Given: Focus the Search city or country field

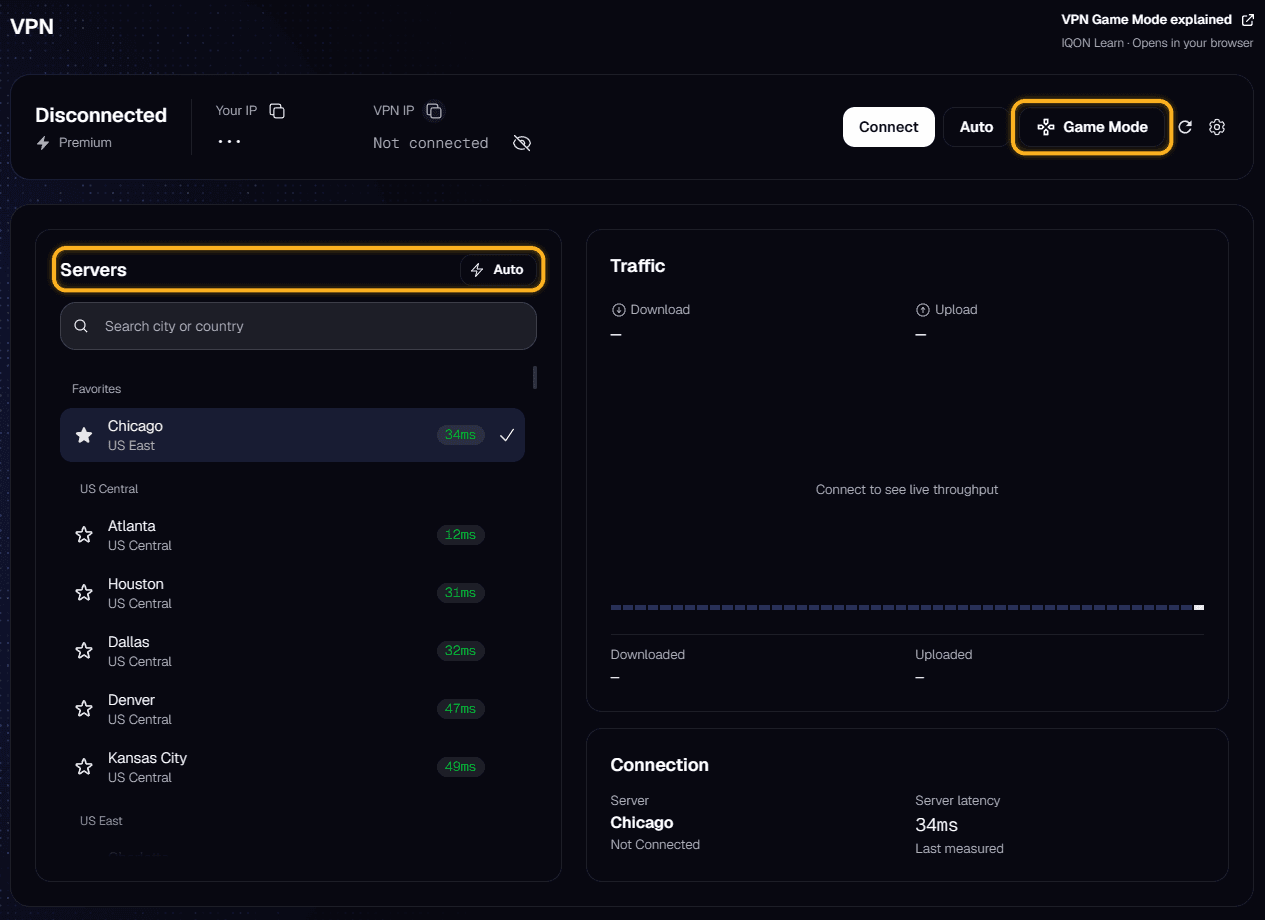Looking at the screenshot, I should [x=298, y=326].
